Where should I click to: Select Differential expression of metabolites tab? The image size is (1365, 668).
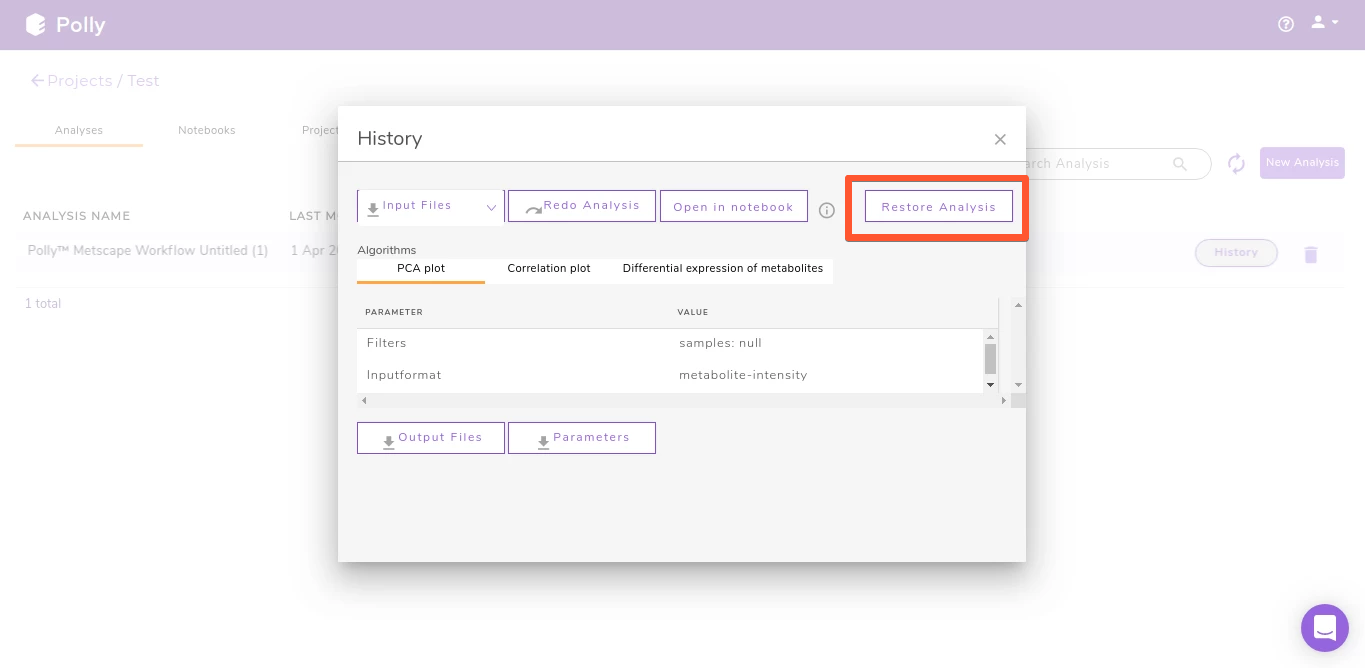click(x=723, y=269)
